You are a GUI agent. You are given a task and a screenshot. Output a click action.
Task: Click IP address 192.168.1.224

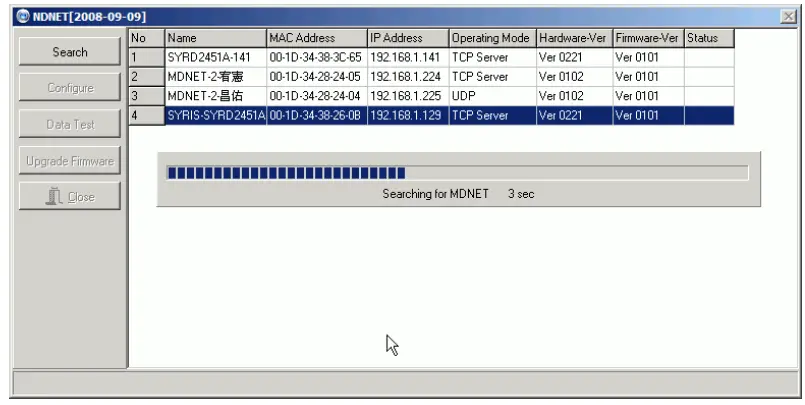[408, 77]
